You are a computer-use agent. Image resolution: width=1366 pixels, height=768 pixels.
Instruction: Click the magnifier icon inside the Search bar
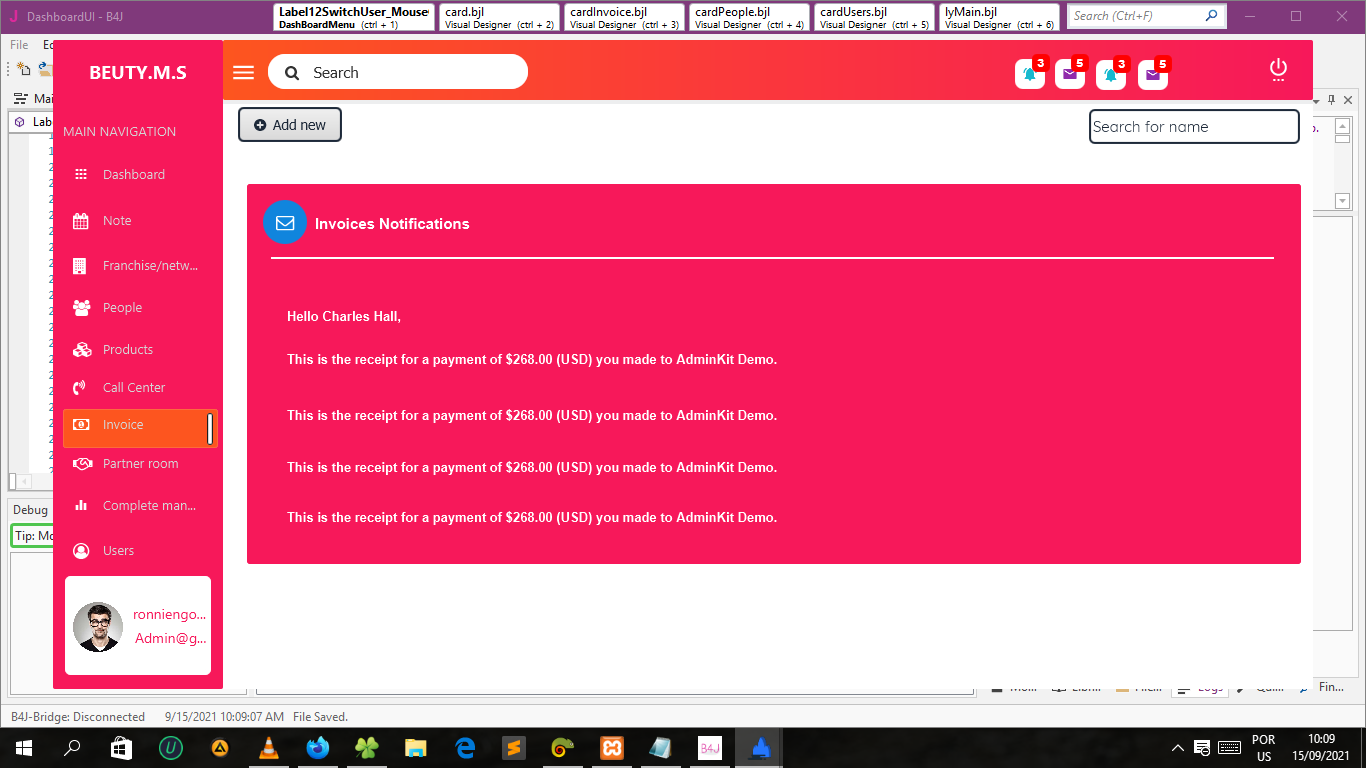292,73
